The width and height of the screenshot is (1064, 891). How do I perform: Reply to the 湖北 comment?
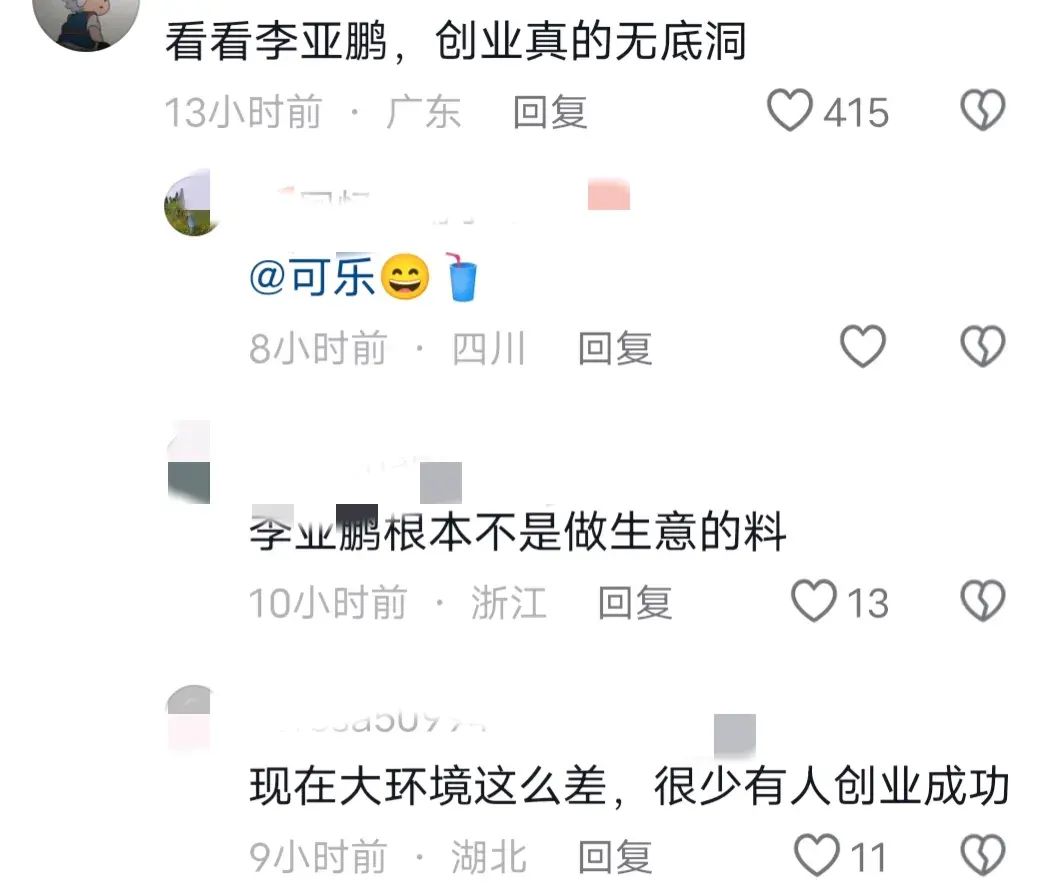615,856
